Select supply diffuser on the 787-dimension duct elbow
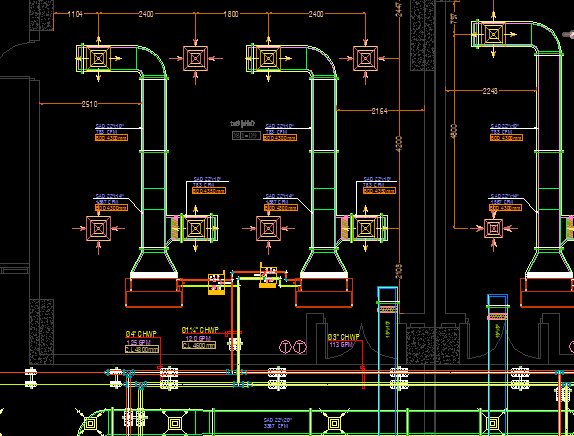The image size is (574, 436). coord(493,35)
